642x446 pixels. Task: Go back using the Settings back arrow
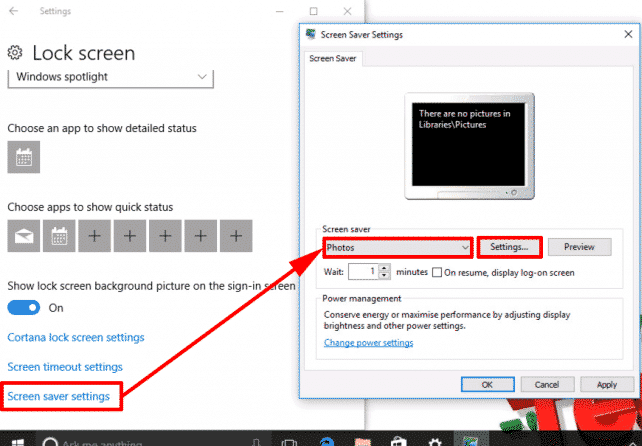tap(14, 11)
